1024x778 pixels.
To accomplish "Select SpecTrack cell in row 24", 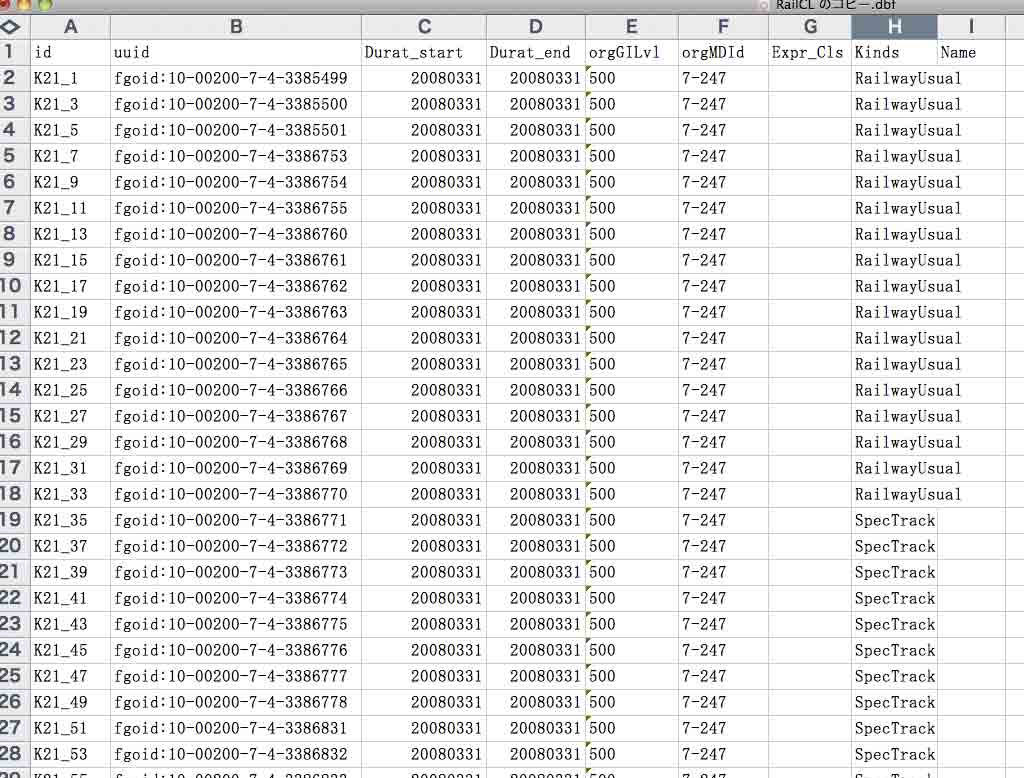I will coord(894,650).
